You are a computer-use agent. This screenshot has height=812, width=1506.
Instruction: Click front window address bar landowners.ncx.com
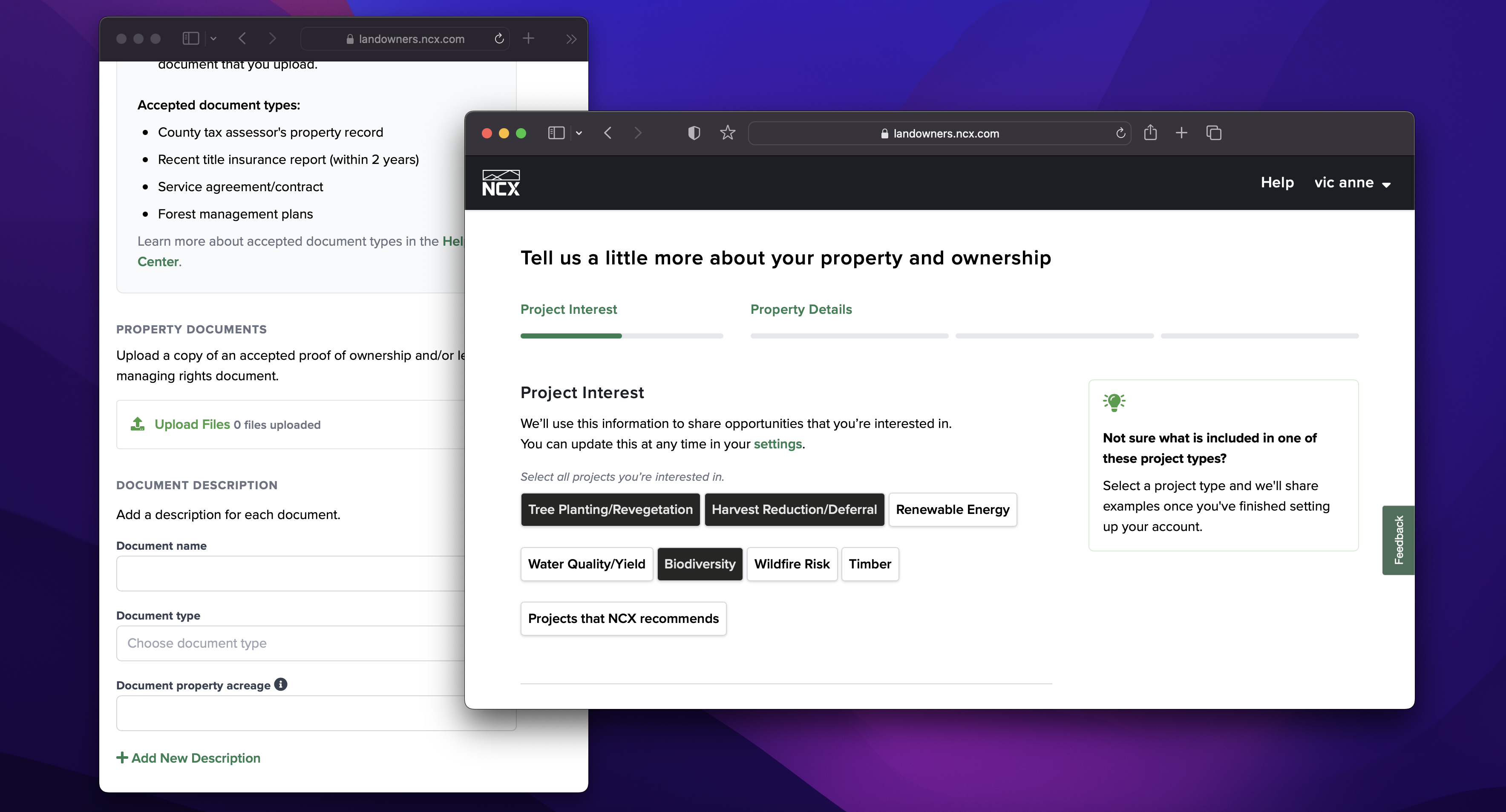(939, 133)
